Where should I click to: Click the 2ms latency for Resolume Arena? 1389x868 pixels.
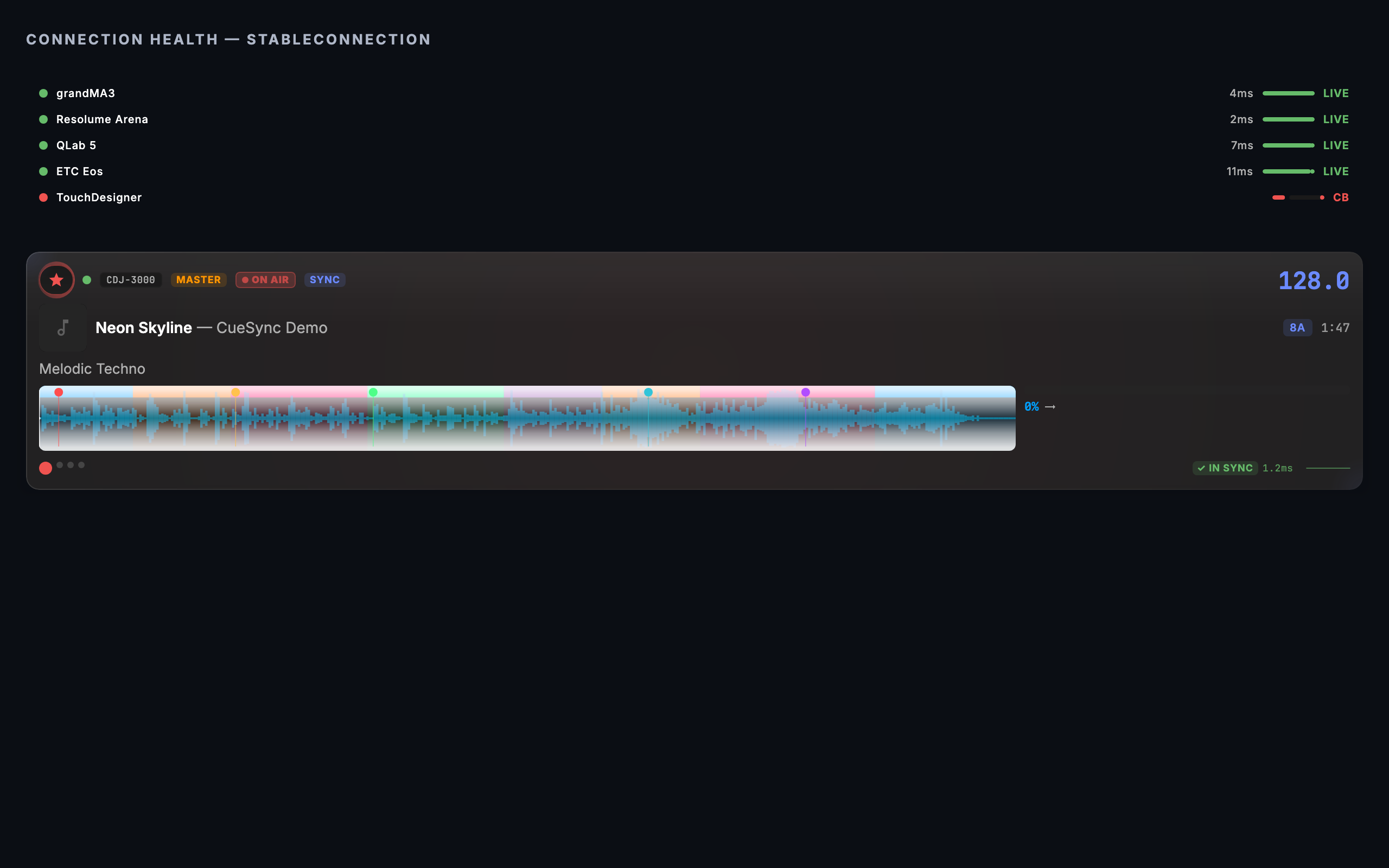pyautogui.click(x=1241, y=119)
